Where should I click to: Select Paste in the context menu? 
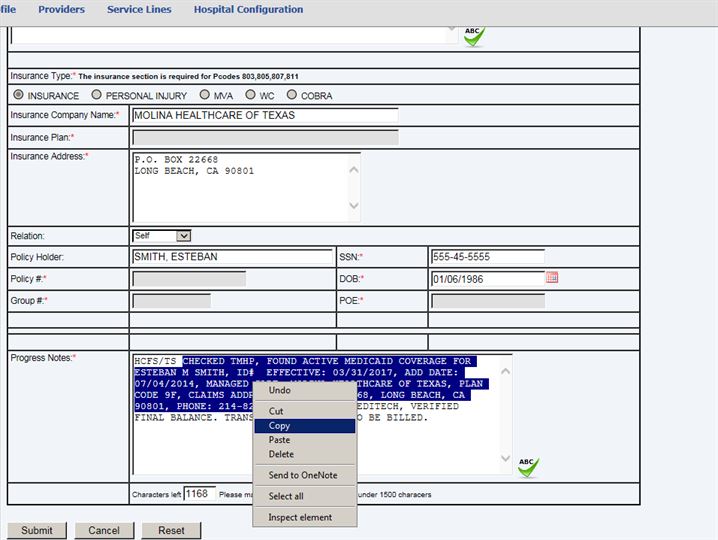(280, 440)
